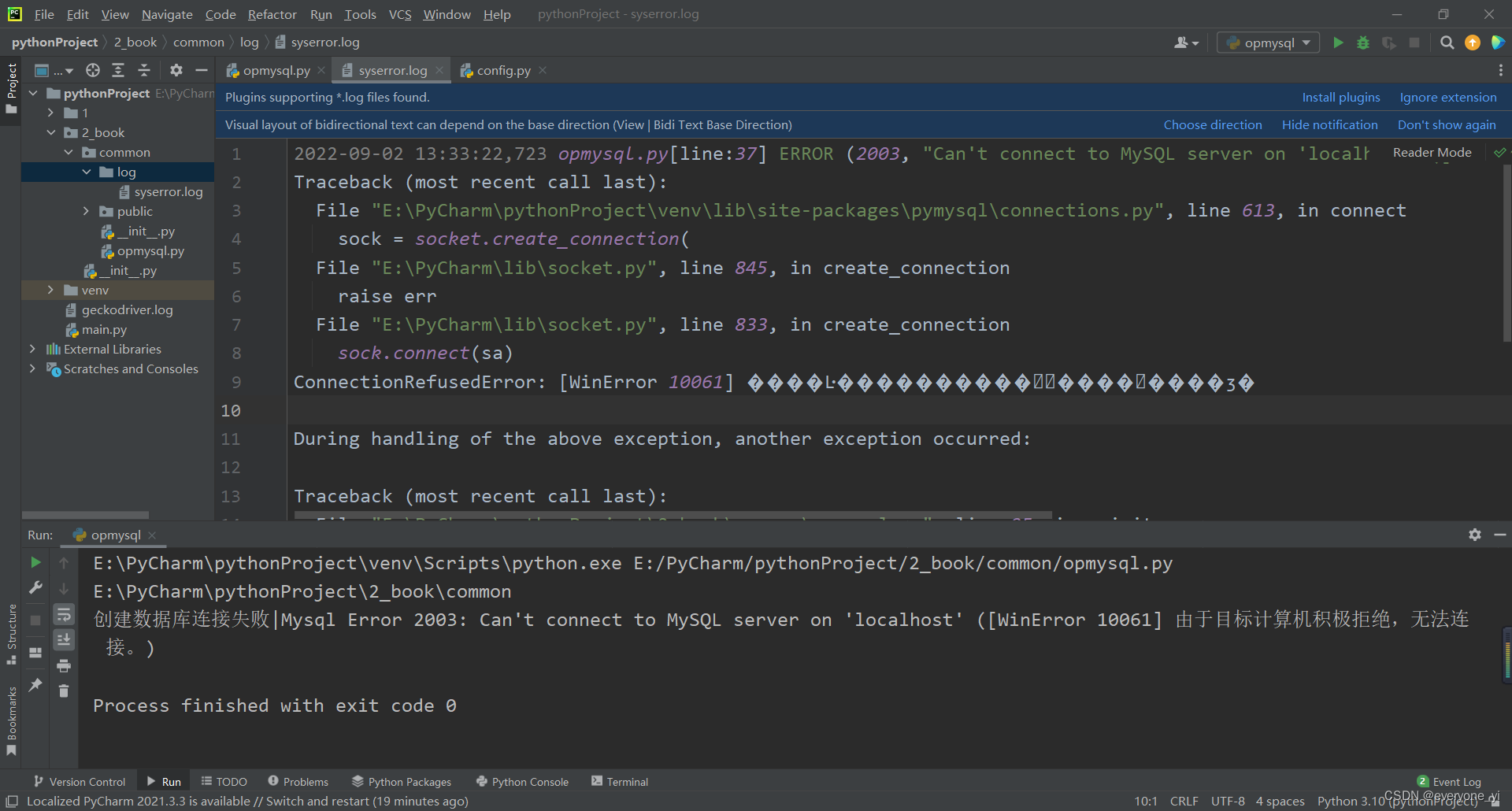This screenshot has height=811, width=1512.
Task: Collapse 2_book folder
Action: (51, 132)
